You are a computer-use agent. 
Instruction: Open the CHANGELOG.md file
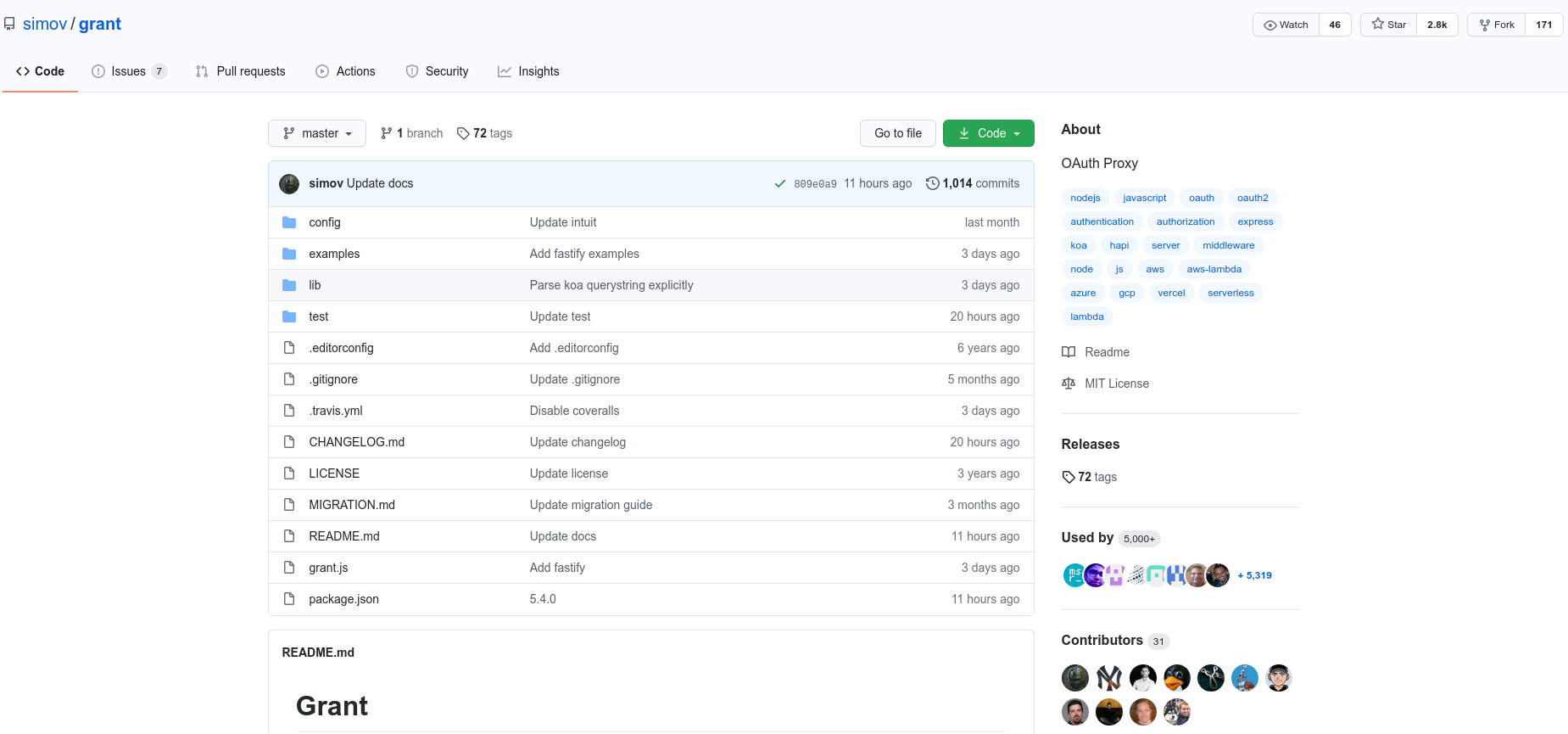coord(356,442)
